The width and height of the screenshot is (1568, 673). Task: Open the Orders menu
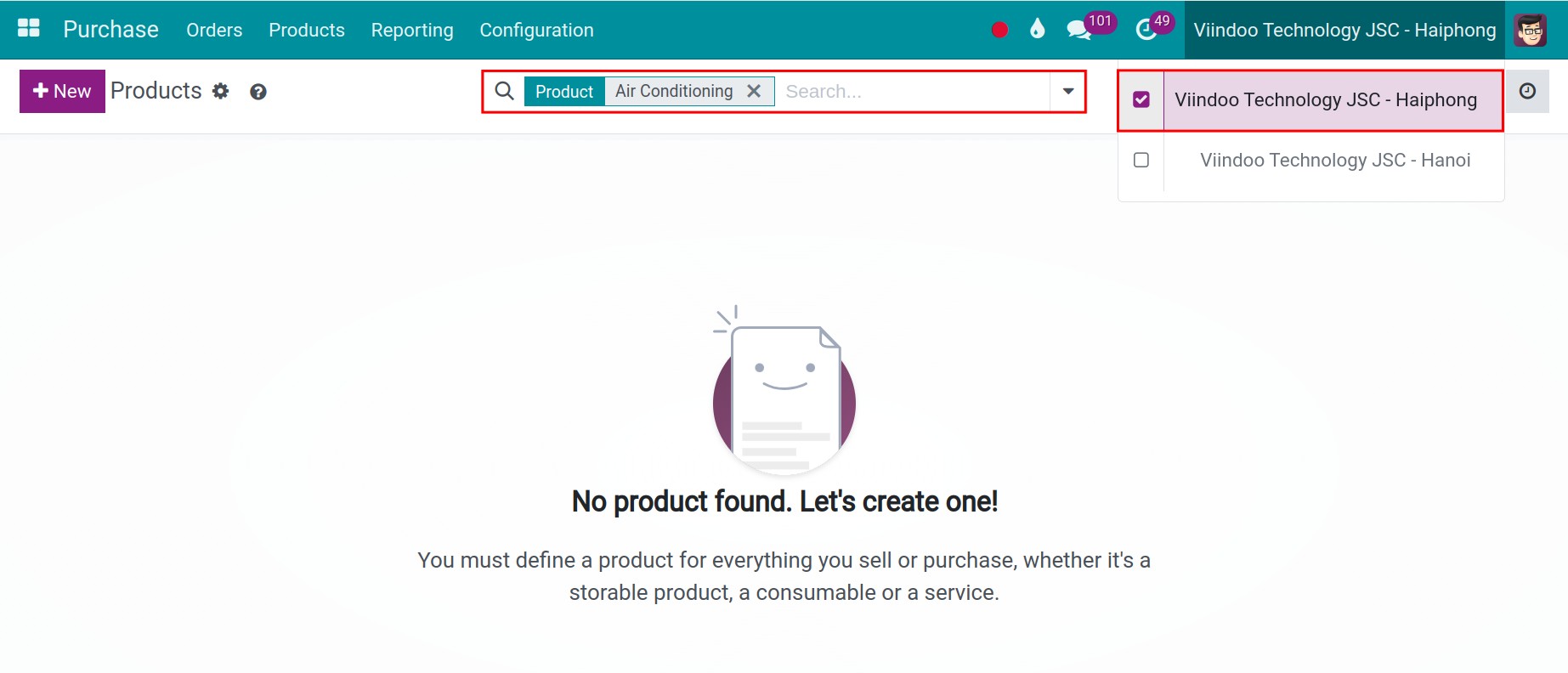pos(214,30)
